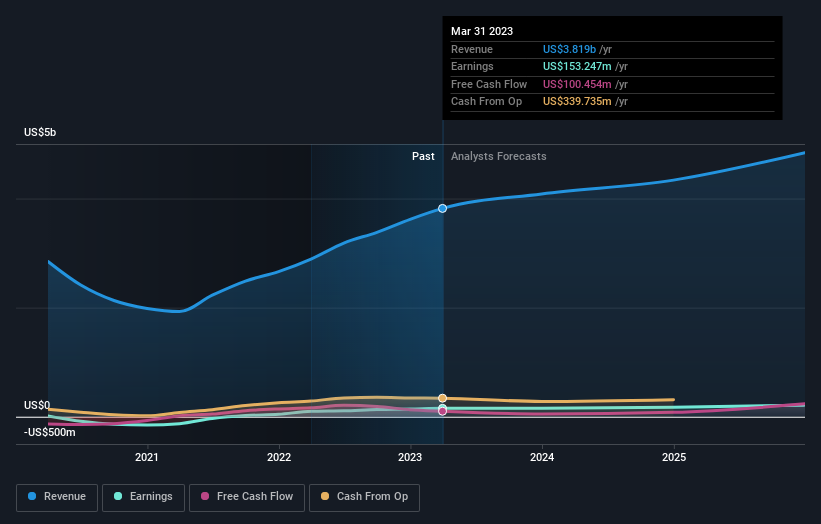The height and width of the screenshot is (524, 821).
Task: Click the blue Revenue data point marker
Action: pos(442,208)
